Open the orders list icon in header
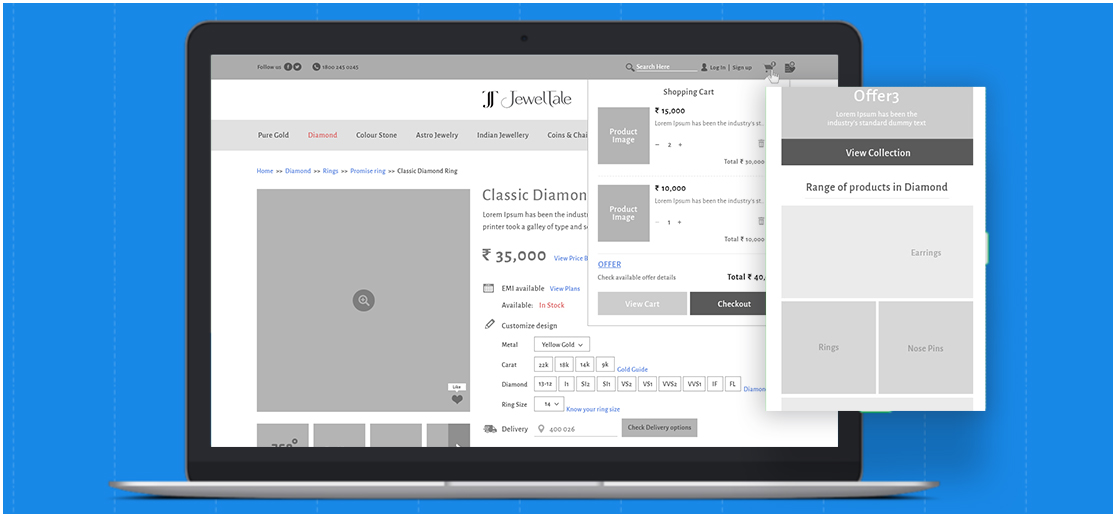This screenshot has width=1117, height=516. (x=790, y=68)
